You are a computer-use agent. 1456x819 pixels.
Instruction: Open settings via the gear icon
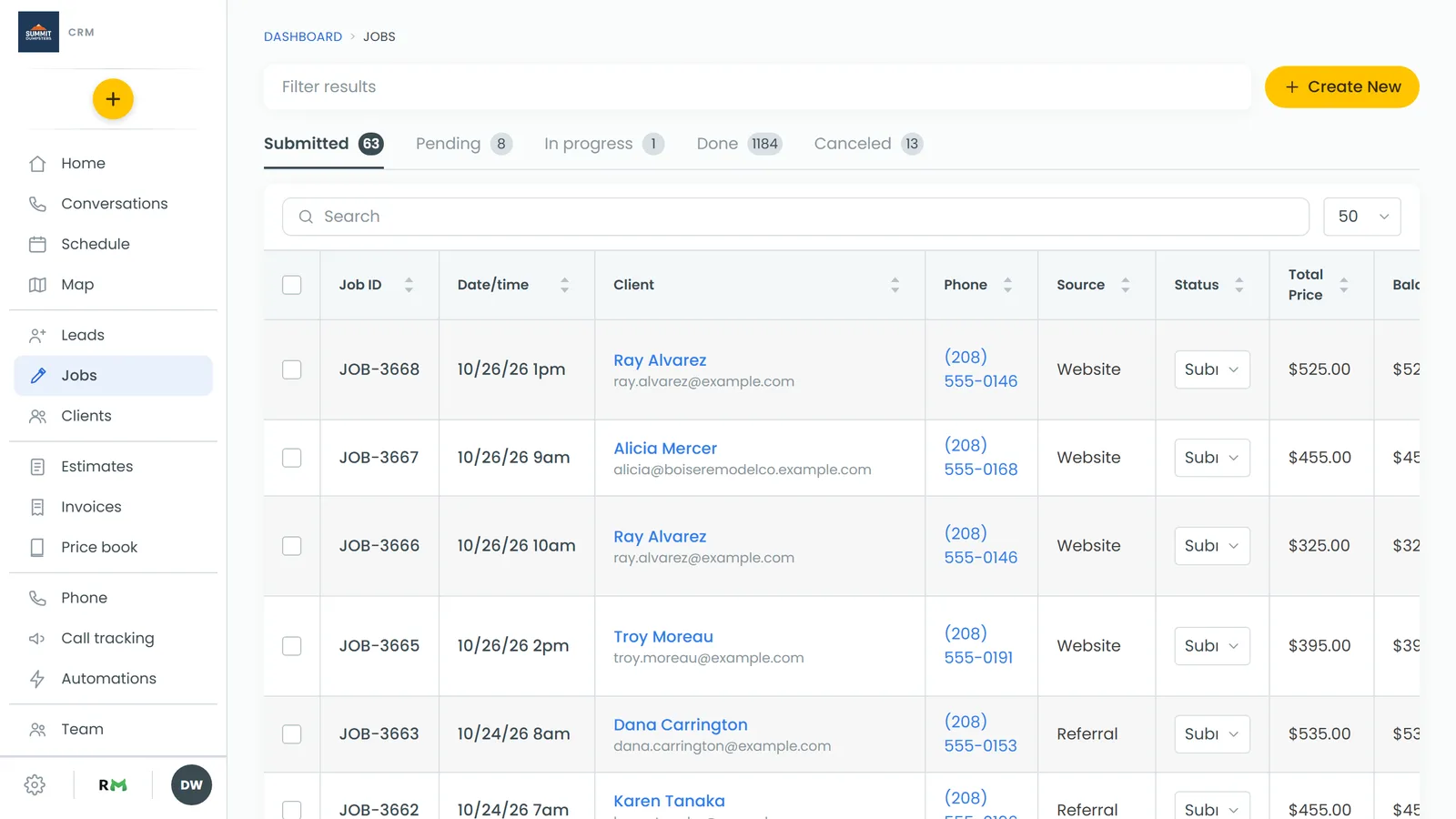pyautogui.click(x=35, y=785)
